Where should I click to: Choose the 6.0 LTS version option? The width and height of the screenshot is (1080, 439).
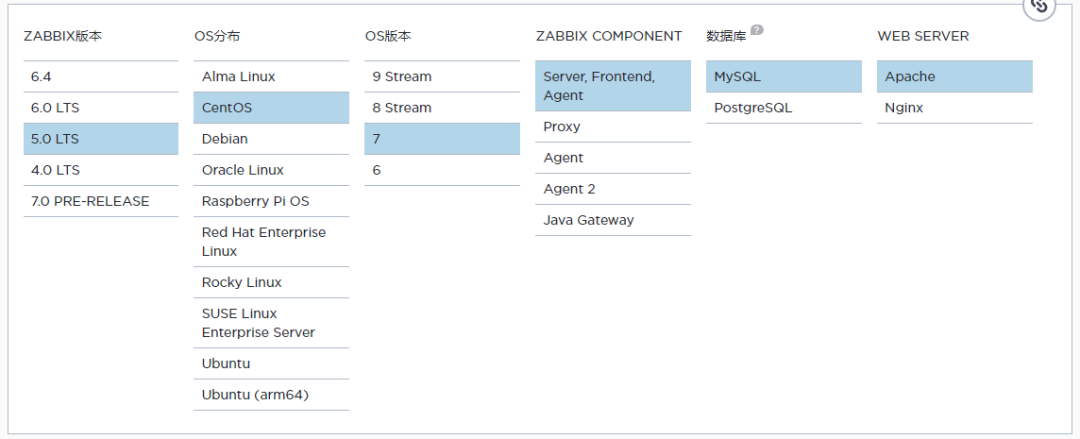[x=100, y=108]
